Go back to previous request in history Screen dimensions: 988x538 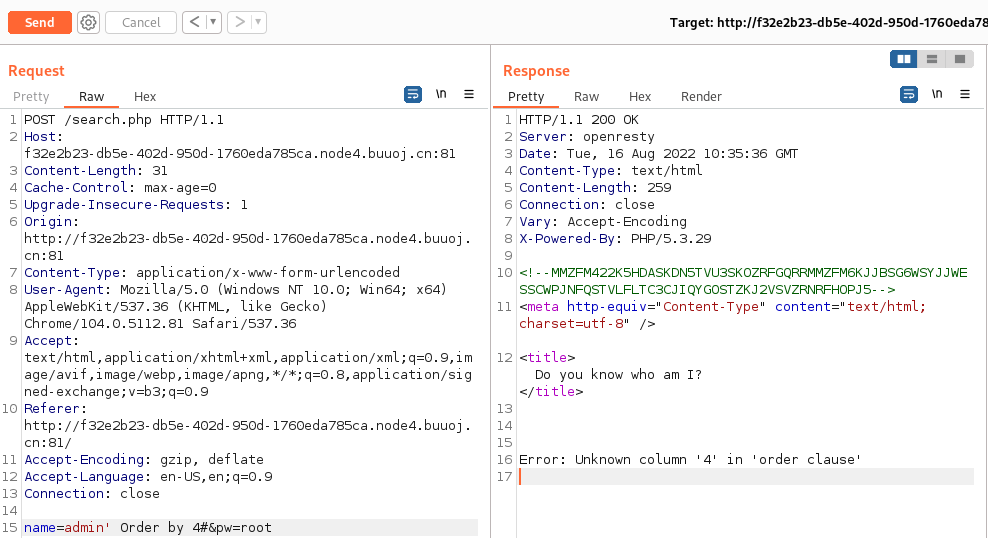(x=195, y=23)
